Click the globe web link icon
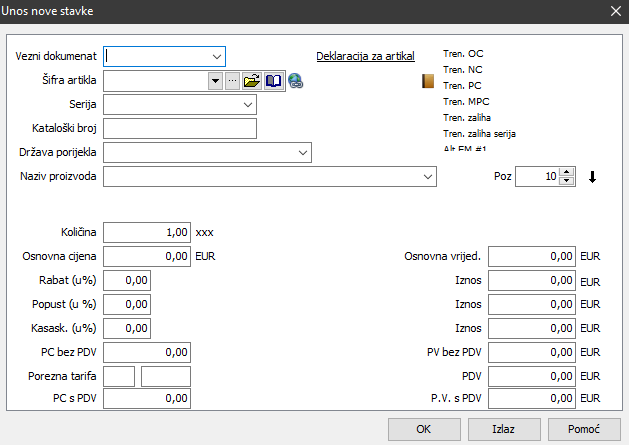 click(295, 82)
